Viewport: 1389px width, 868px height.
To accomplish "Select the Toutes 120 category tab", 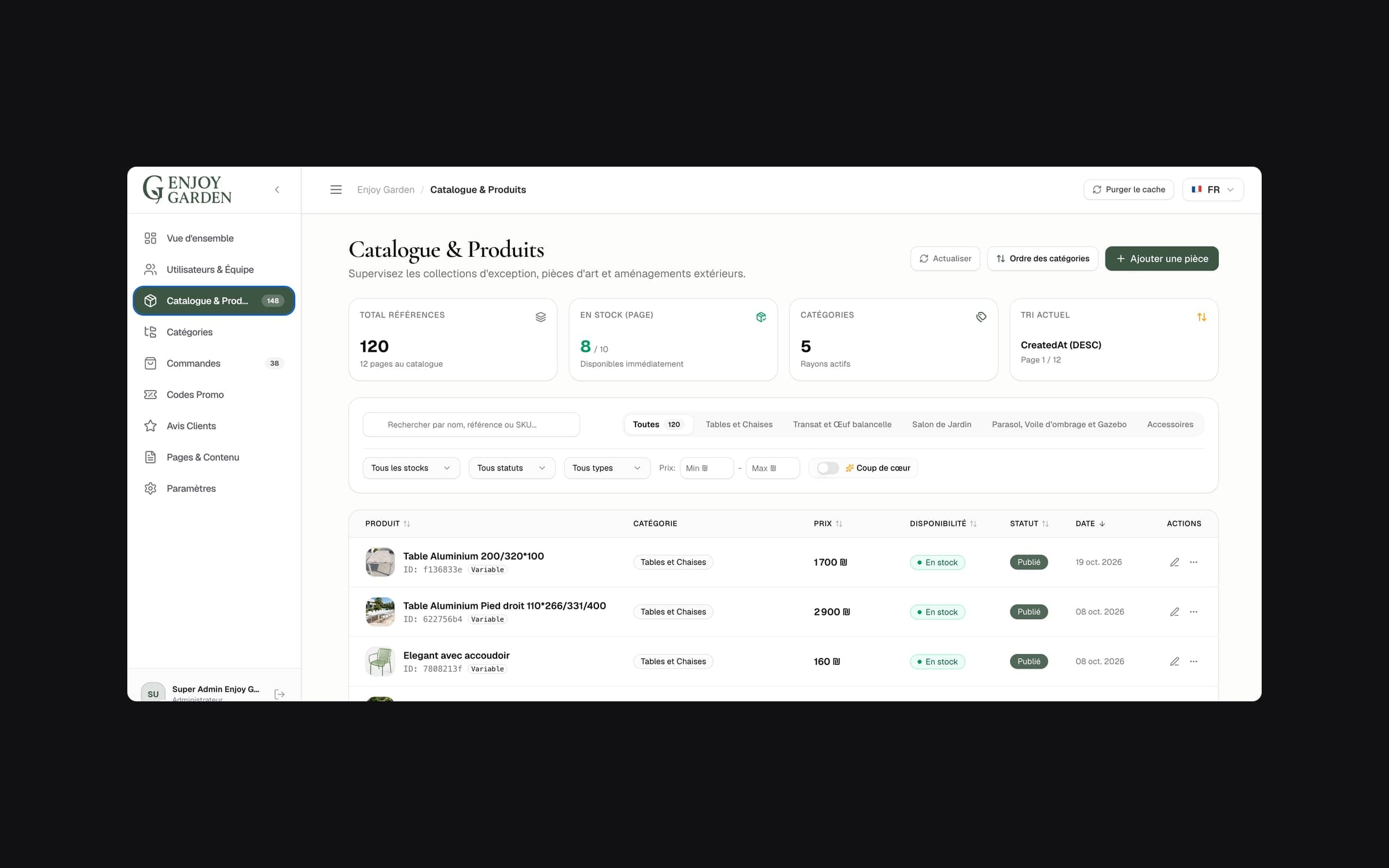I will 657,425.
